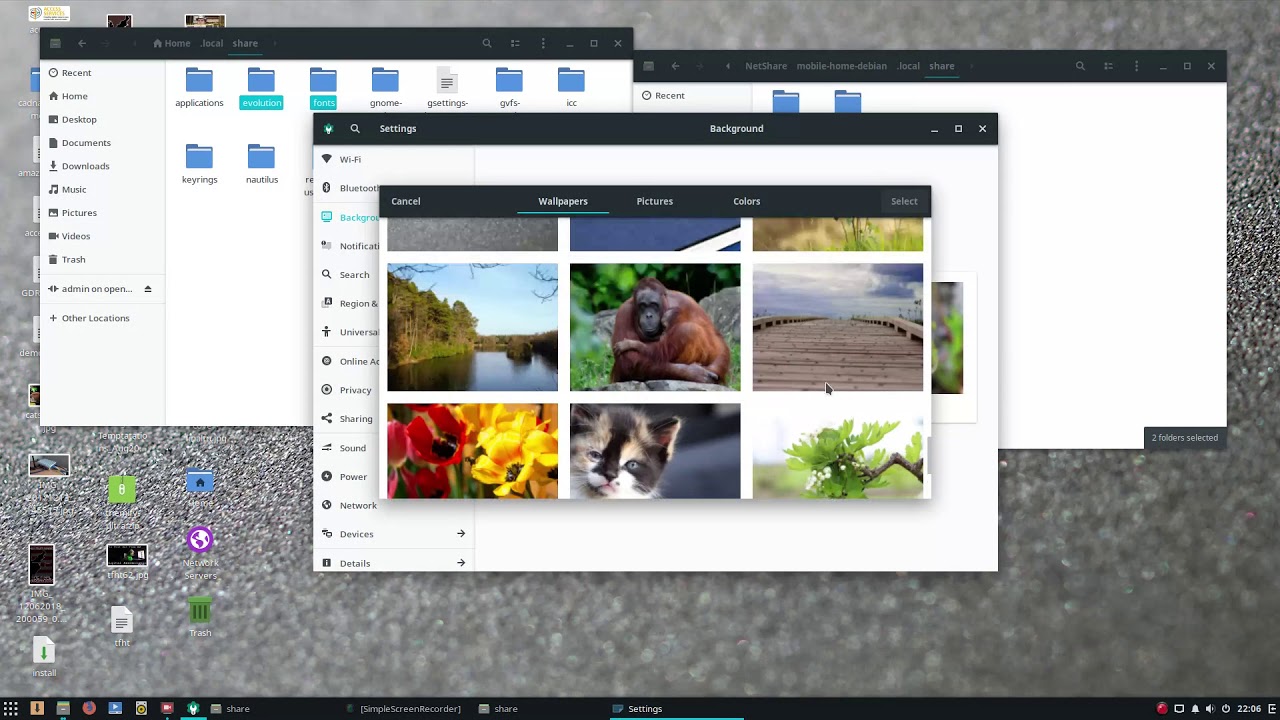1280x720 pixels.
Task: Open Music in file manager sidebar
Action: click(103, 189)
